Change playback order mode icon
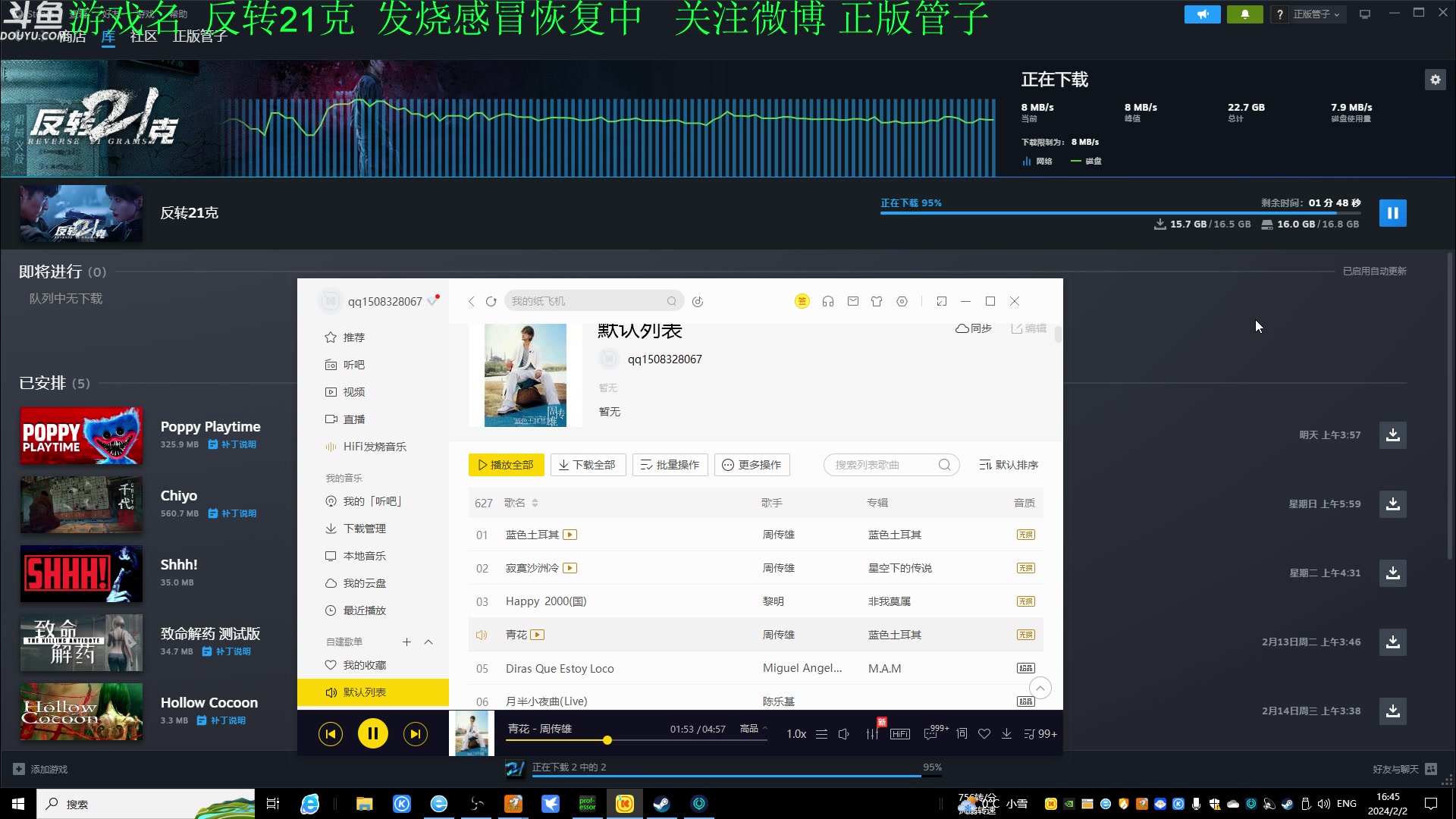Screen dimensions: 1456x819 point(822,734)
